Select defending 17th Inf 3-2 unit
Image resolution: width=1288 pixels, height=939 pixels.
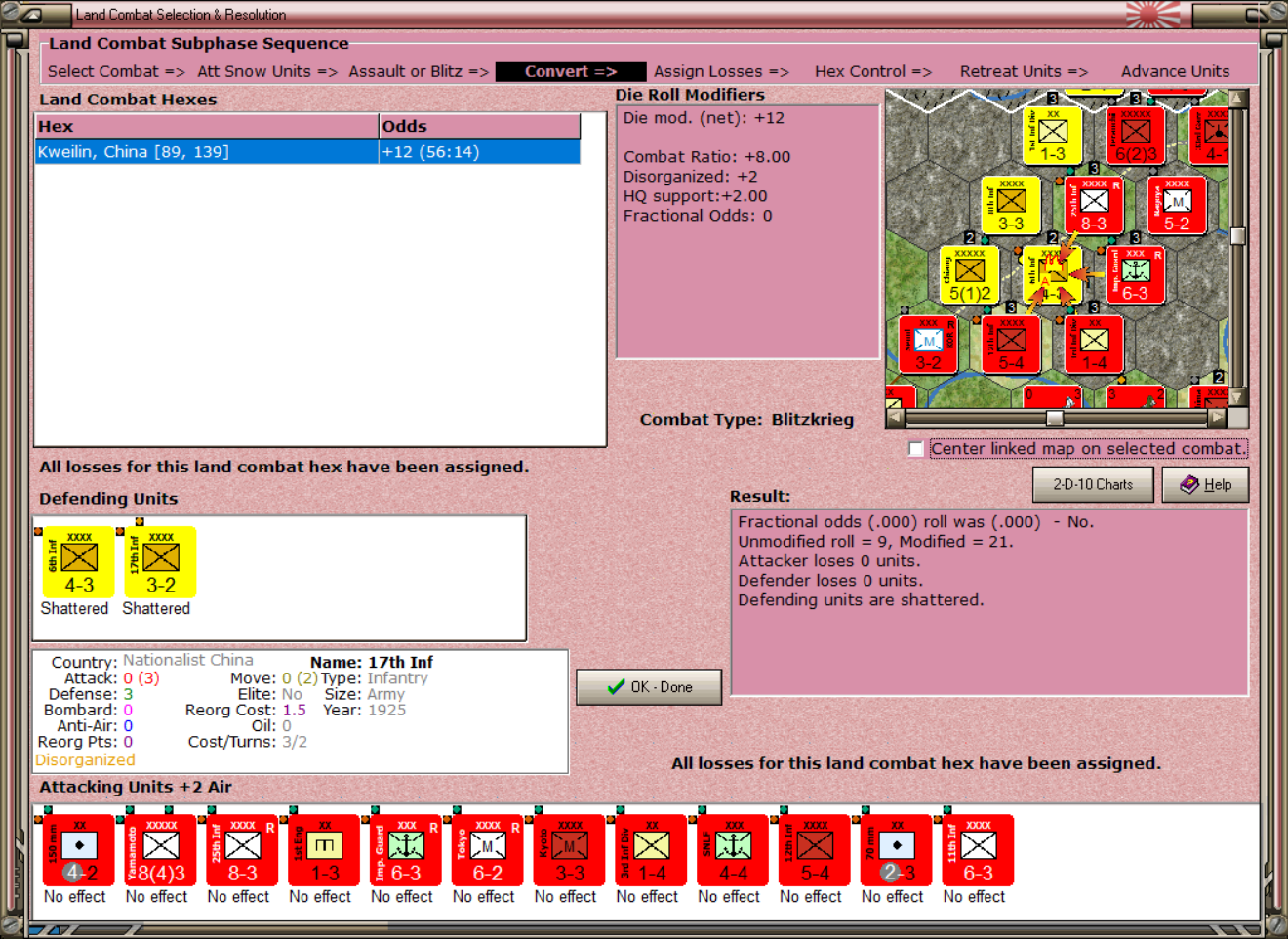[161, 562]
